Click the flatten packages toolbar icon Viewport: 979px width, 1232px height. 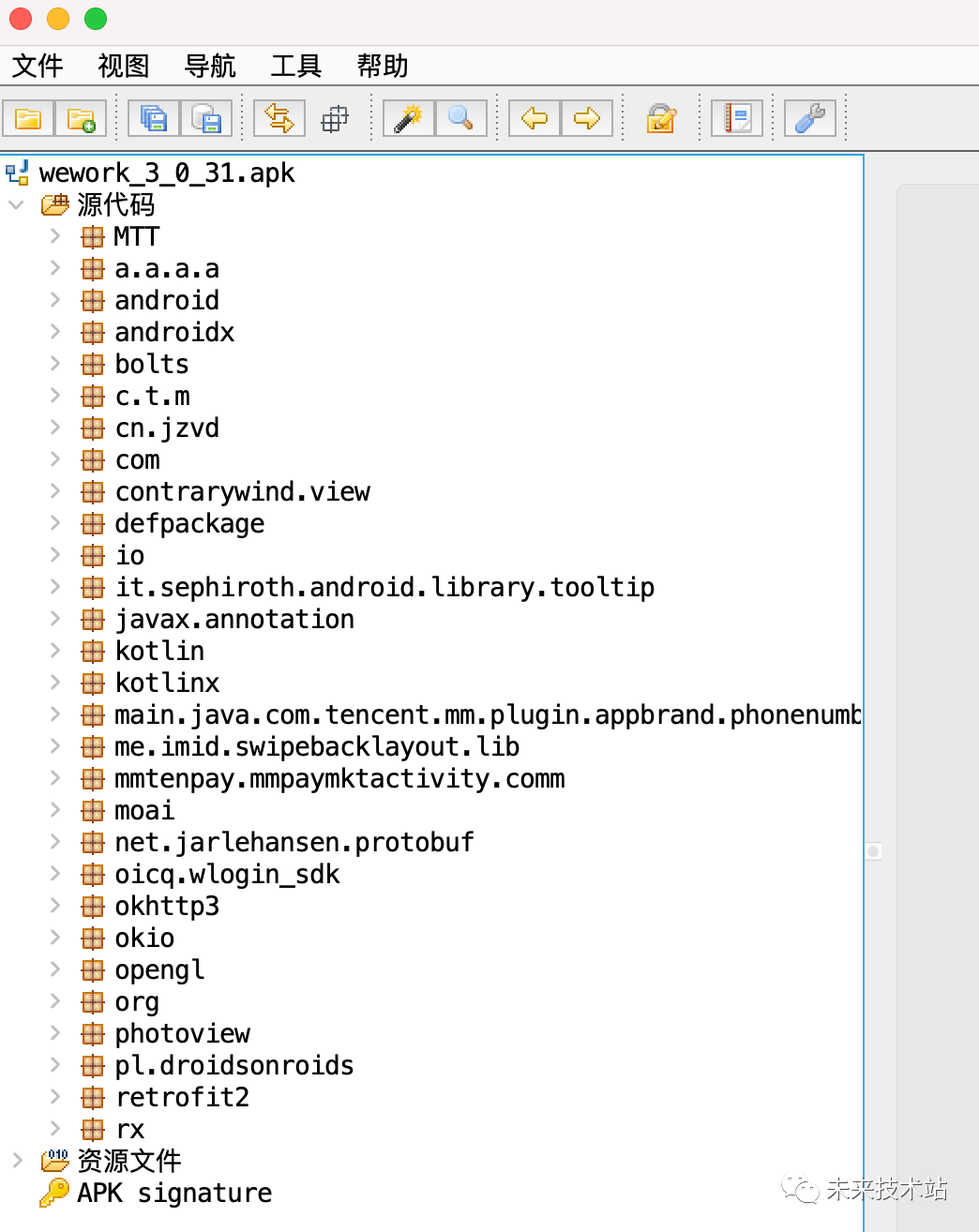tap(334, 118)
